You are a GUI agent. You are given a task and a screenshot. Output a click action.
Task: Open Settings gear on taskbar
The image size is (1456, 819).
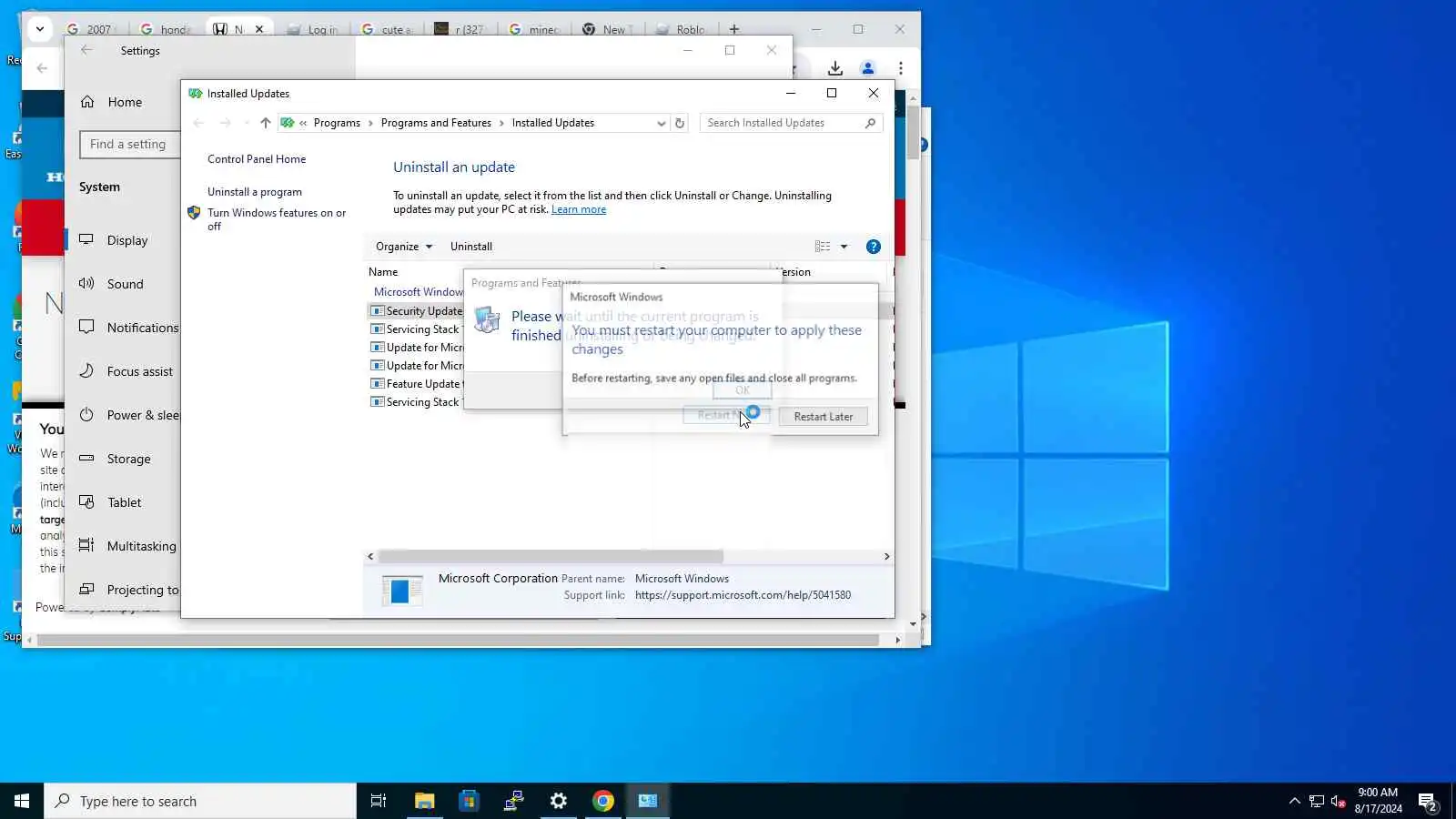(x=559, y=801)
